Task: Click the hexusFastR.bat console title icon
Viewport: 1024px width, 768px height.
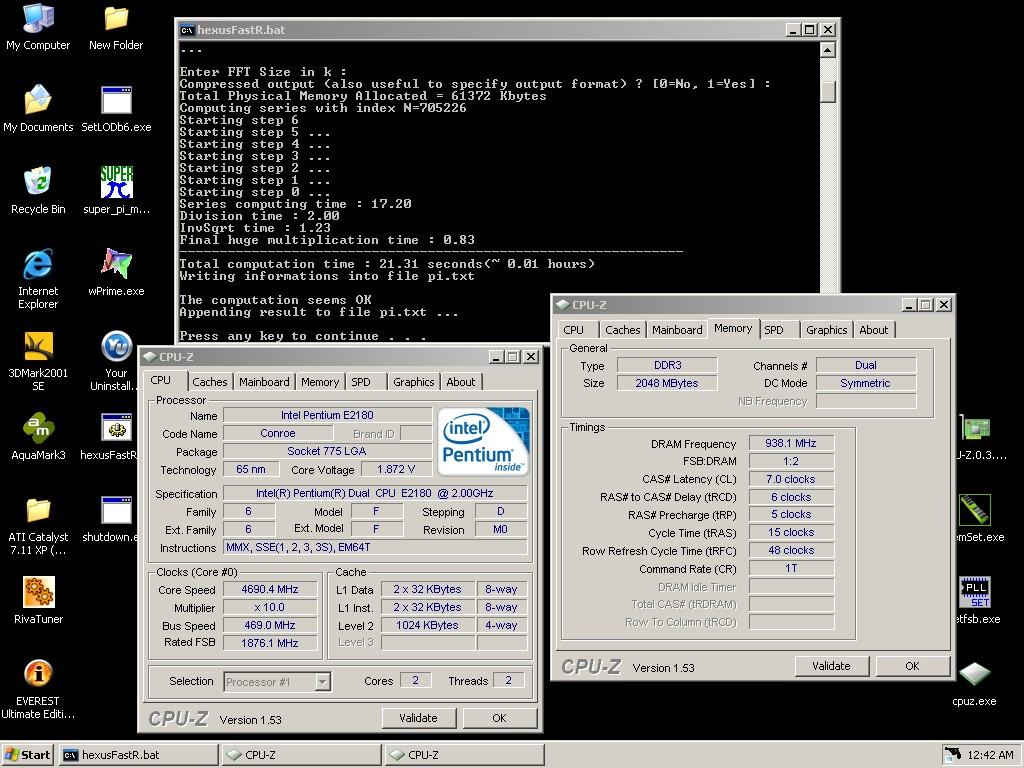Action: [x=187, y=30]
